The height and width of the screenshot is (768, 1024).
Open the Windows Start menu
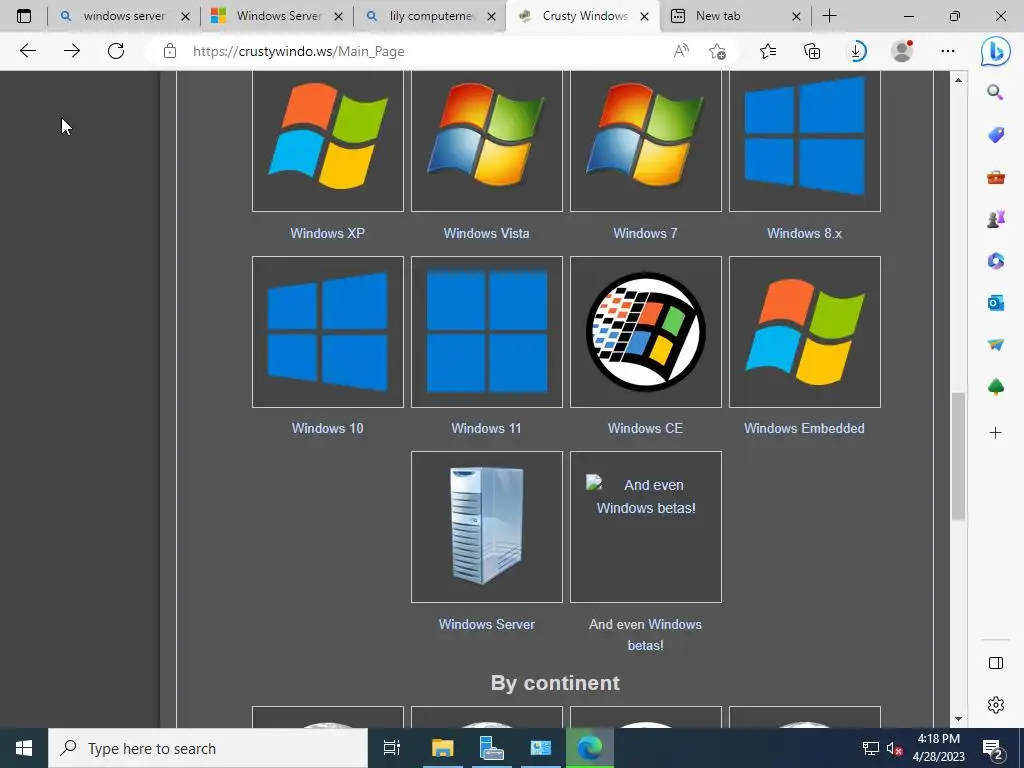(x=24, y=748)
